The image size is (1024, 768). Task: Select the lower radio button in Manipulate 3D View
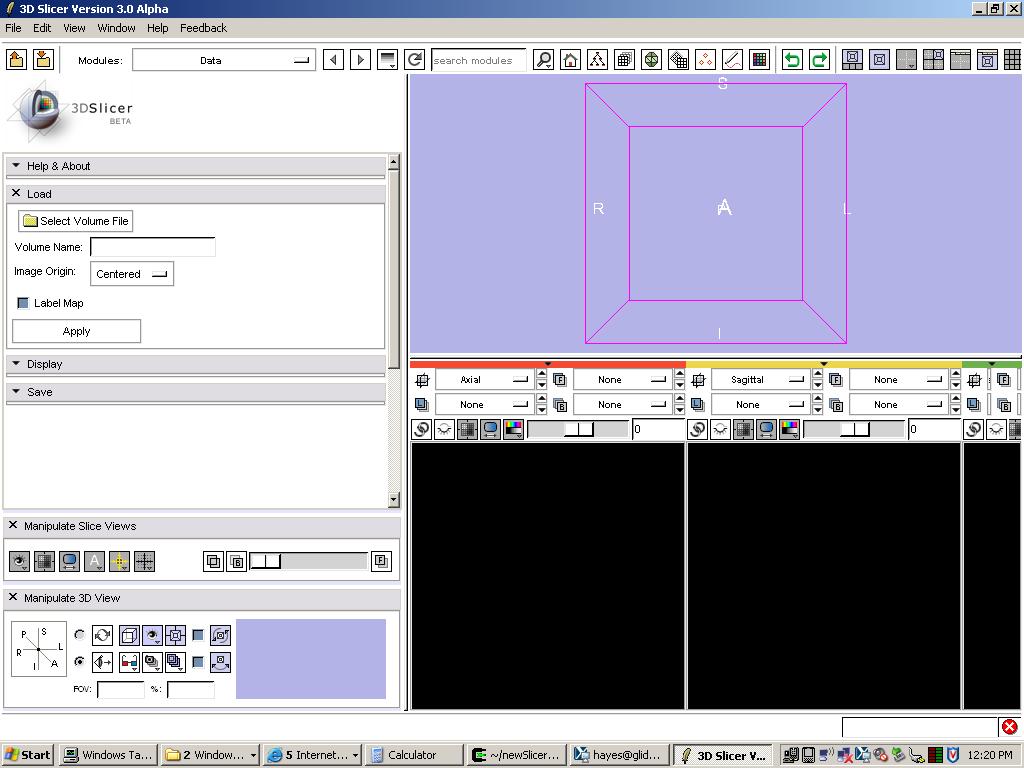pyautogui.click(x=80, y=662)
